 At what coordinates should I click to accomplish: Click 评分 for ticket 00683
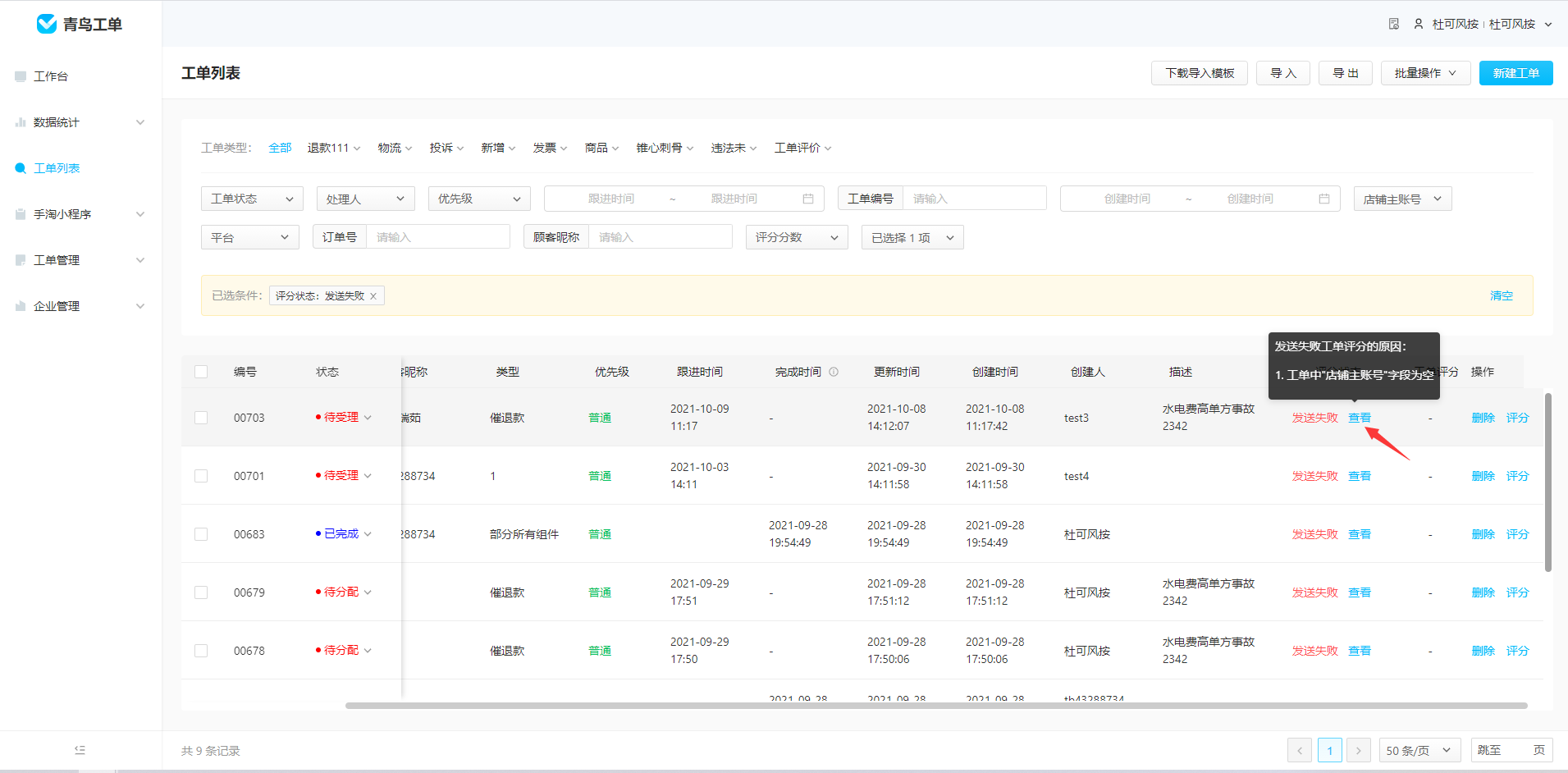click(1518, 534)
